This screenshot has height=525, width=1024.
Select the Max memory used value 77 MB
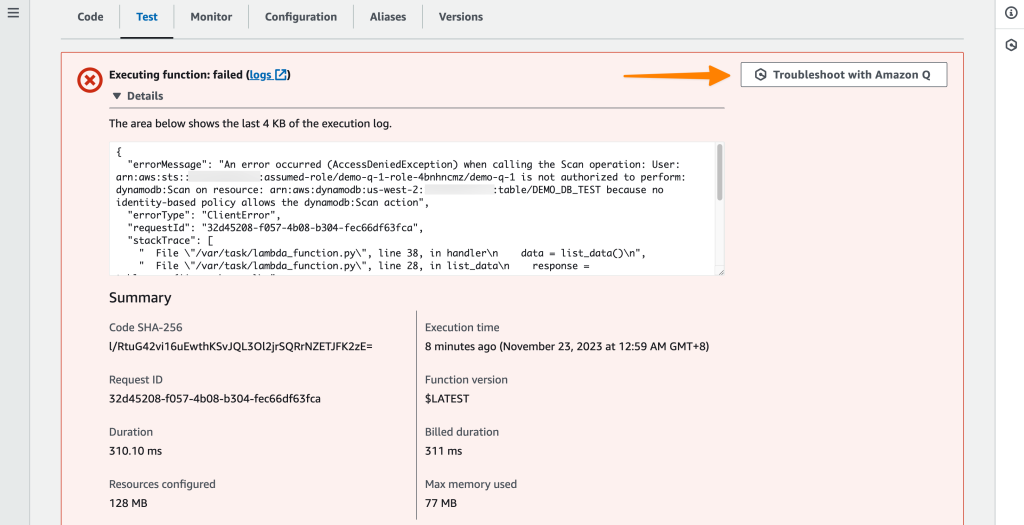coord(441,503)
